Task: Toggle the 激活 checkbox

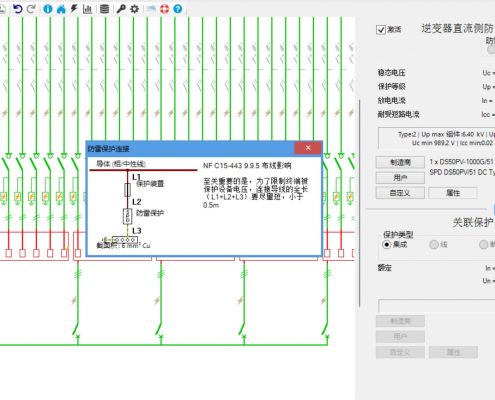Action: (381, 30)
